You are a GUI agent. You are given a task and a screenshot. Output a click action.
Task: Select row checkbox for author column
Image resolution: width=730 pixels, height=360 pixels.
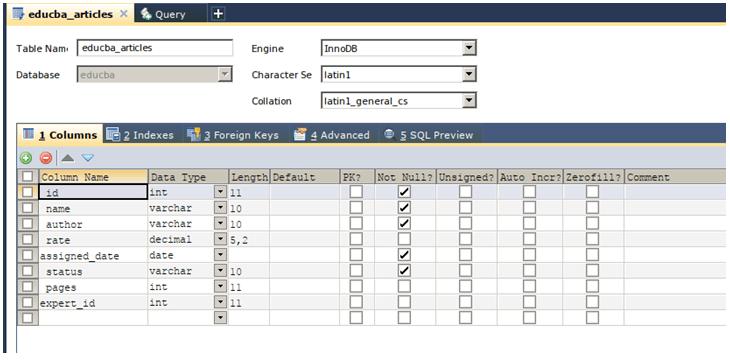pos(28,224)
